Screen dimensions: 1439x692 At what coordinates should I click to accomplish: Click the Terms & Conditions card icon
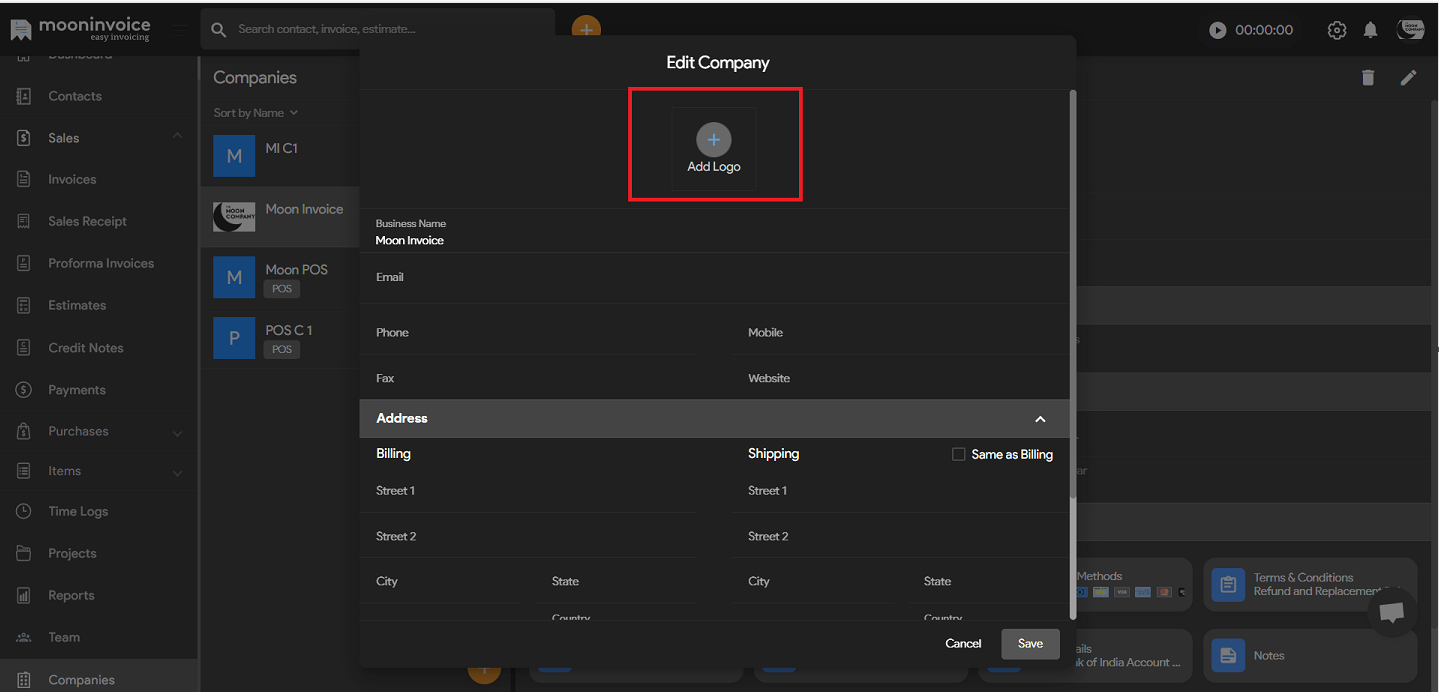click(1227, 585)
